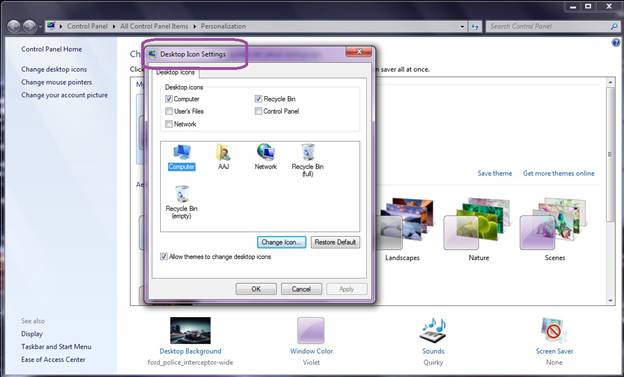
Task: Click the Save theme link
Action: [495, 173]
